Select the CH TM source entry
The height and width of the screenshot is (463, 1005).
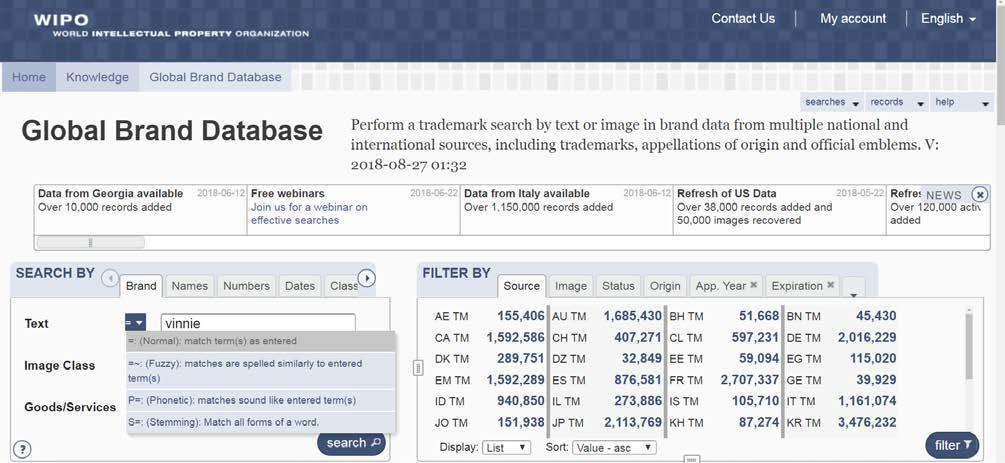click(606, 337)
